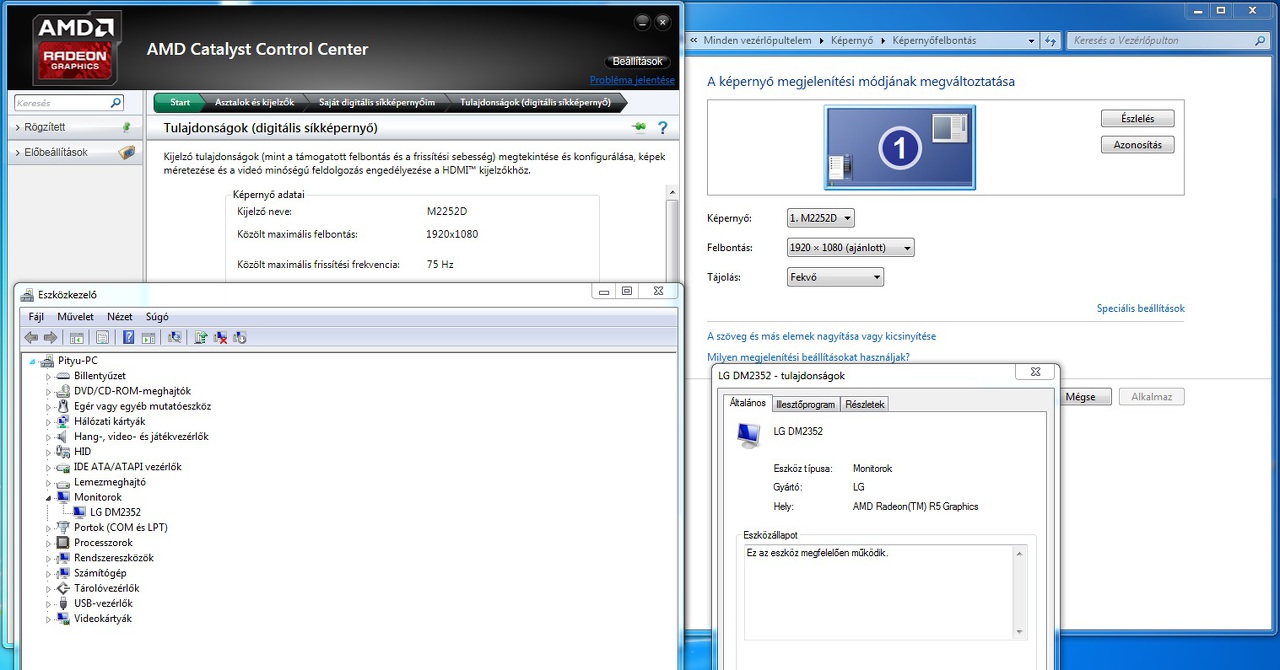Open the Nézet menu in Eszközkezelő
The height and width of the screenshot is (670, 1280).
tap(120, 317)
